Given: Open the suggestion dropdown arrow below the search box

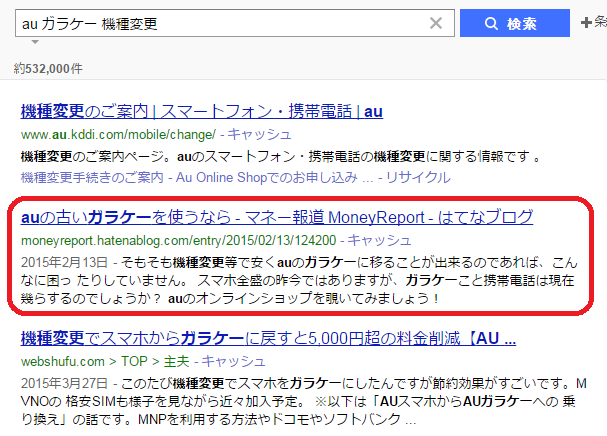Looking at the screenshot, I should 35,42.
